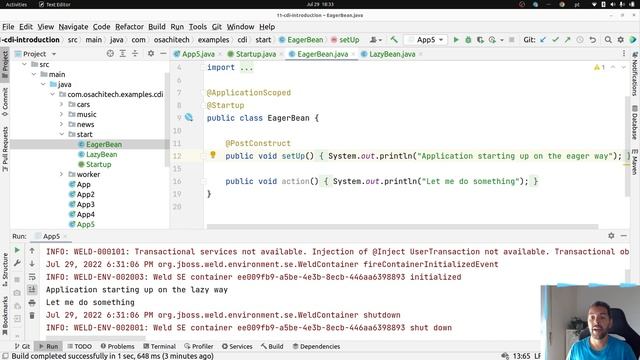
Task: Open Notifications side panel
Action: pos(635,74)
